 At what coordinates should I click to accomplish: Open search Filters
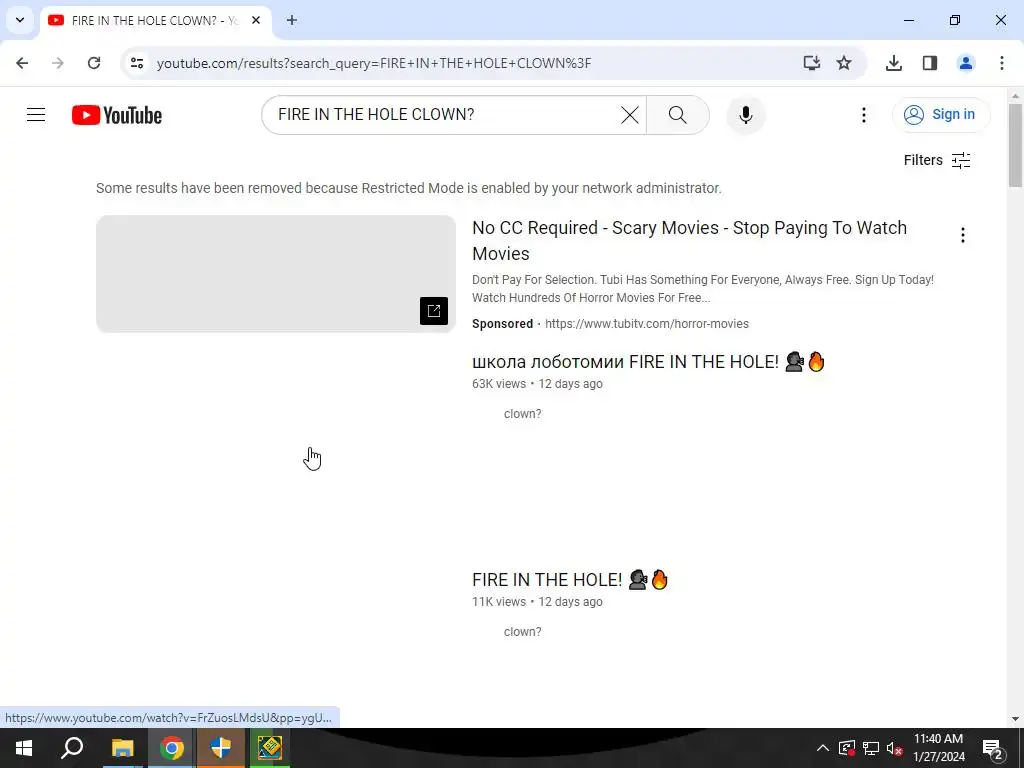click(x=937, y=160)
